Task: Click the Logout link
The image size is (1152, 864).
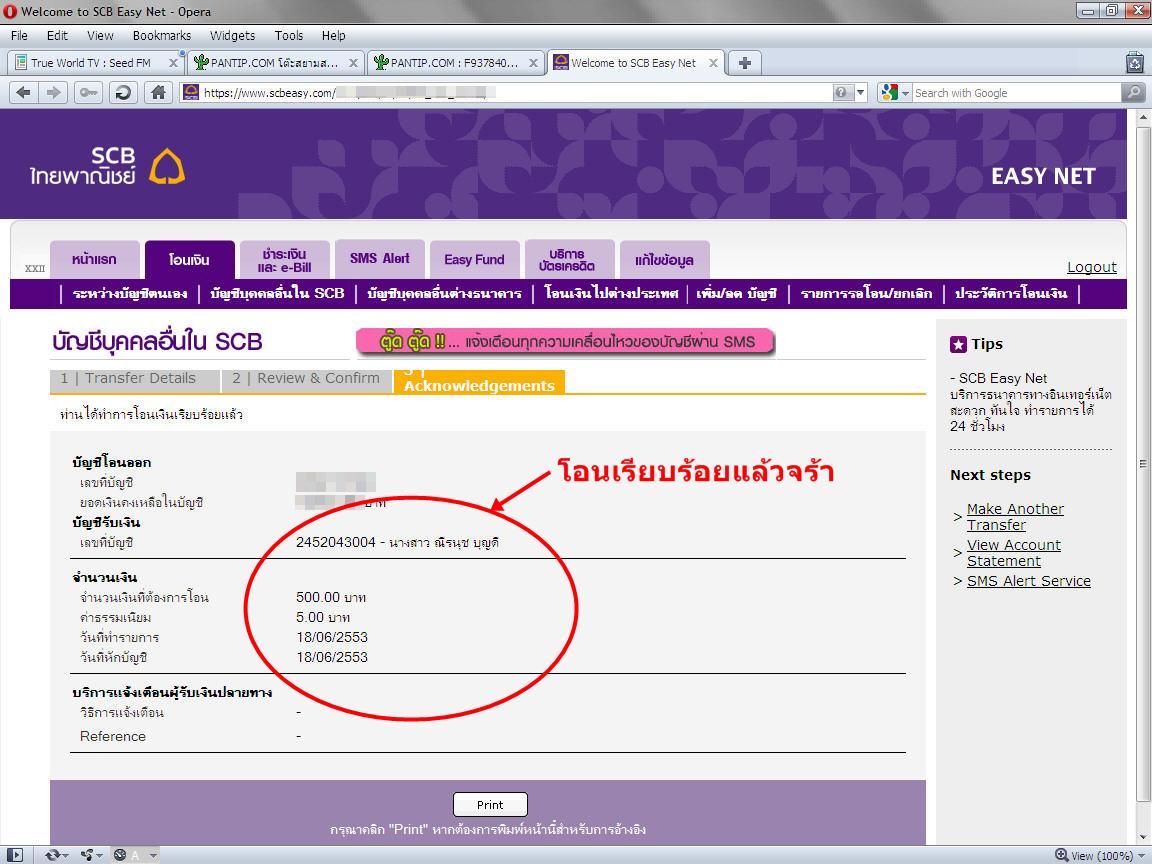Action: pyautogui.click(x=1092, y=267)
